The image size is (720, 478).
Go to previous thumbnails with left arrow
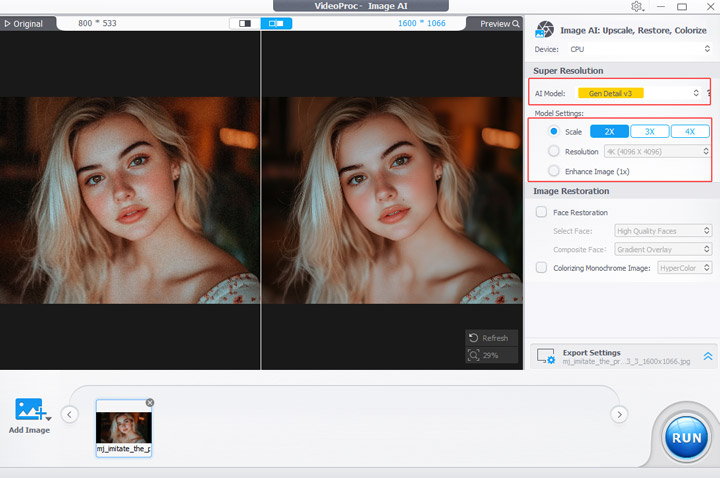point(69,415)
